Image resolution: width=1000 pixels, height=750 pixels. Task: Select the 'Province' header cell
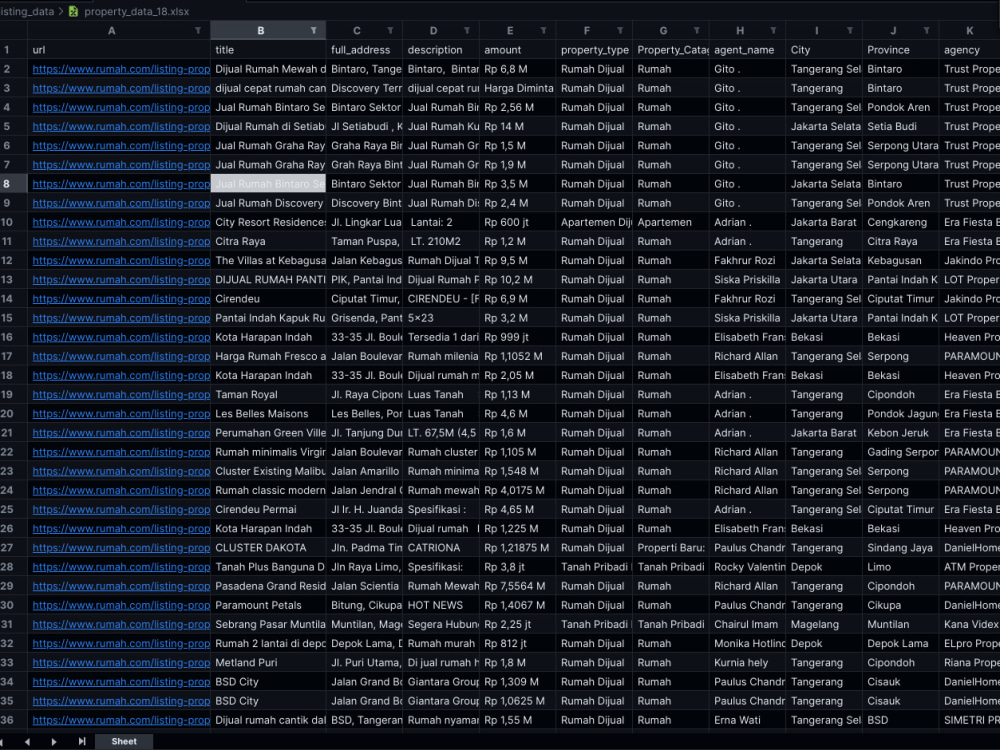coord(900,50)
